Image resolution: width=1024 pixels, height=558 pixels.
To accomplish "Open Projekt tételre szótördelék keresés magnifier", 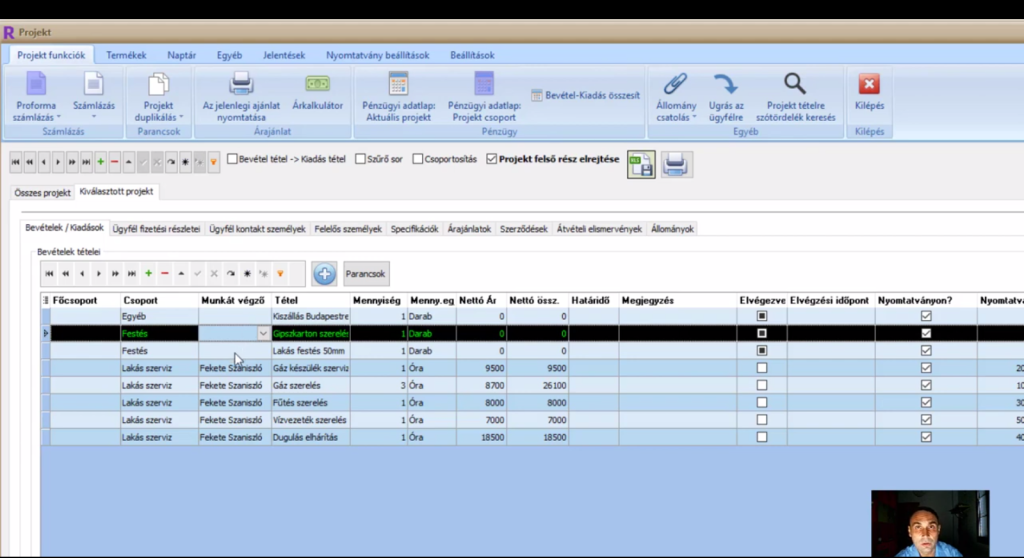I will [794, 84].
